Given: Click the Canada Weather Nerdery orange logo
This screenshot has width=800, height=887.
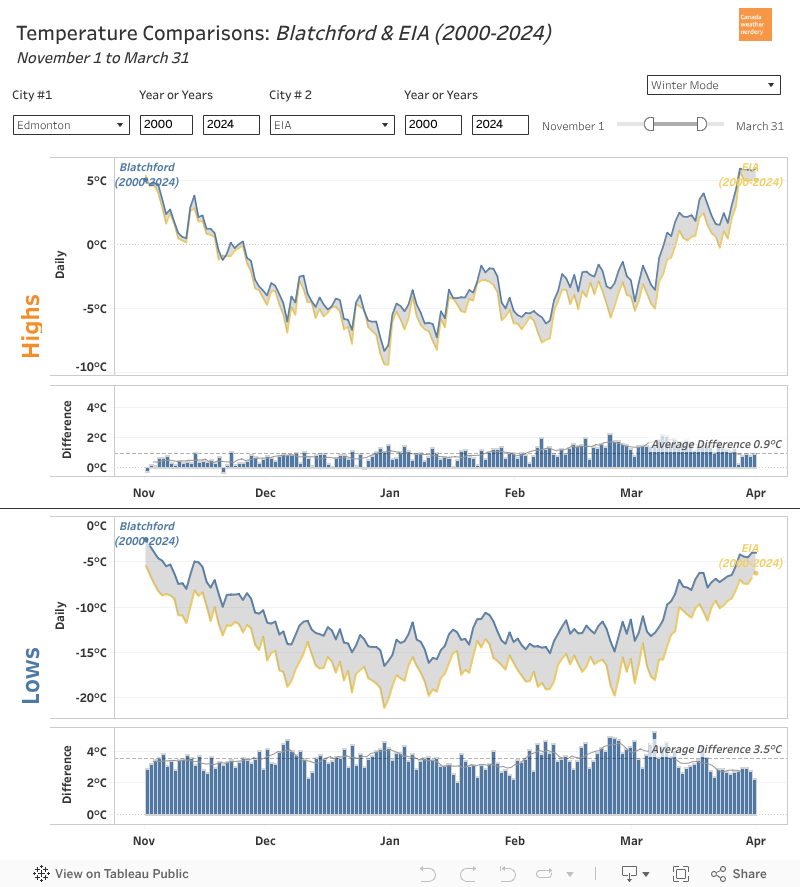Looking at the screenshot, I should pyautogui.click(x=755, y=25).
